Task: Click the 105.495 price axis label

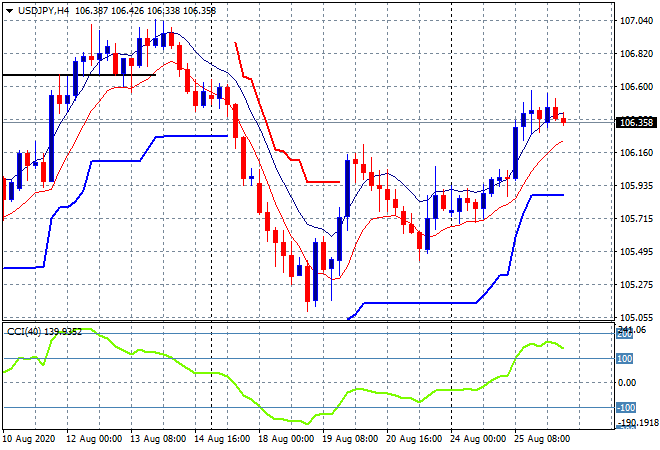Action: click(x=636, y=252)
